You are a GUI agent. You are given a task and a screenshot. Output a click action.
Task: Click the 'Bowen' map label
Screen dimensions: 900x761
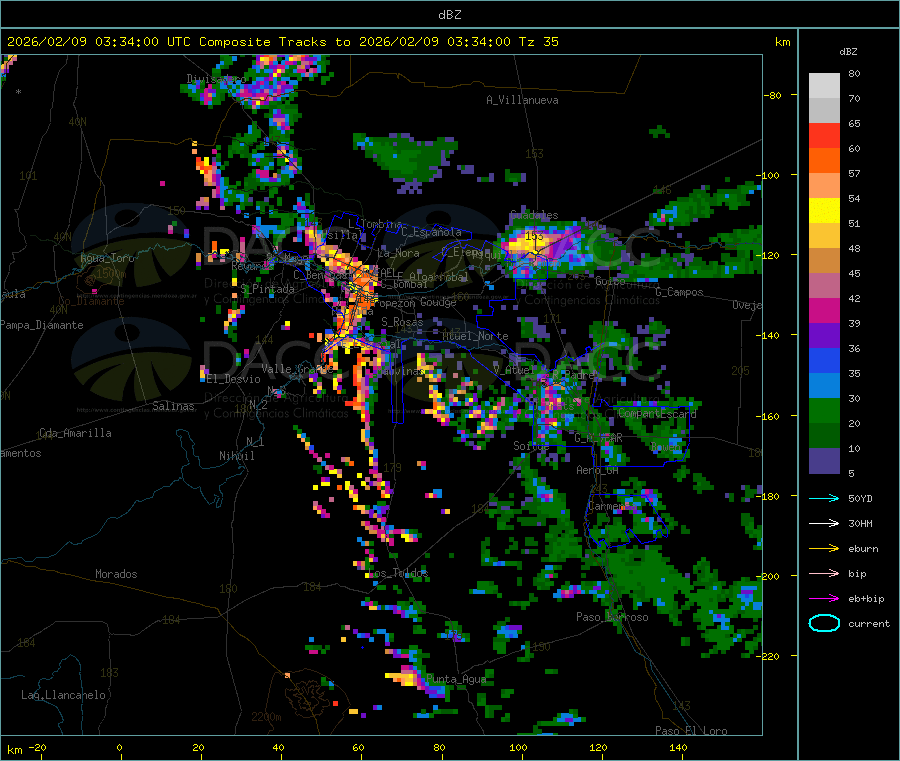coord(666,446)
